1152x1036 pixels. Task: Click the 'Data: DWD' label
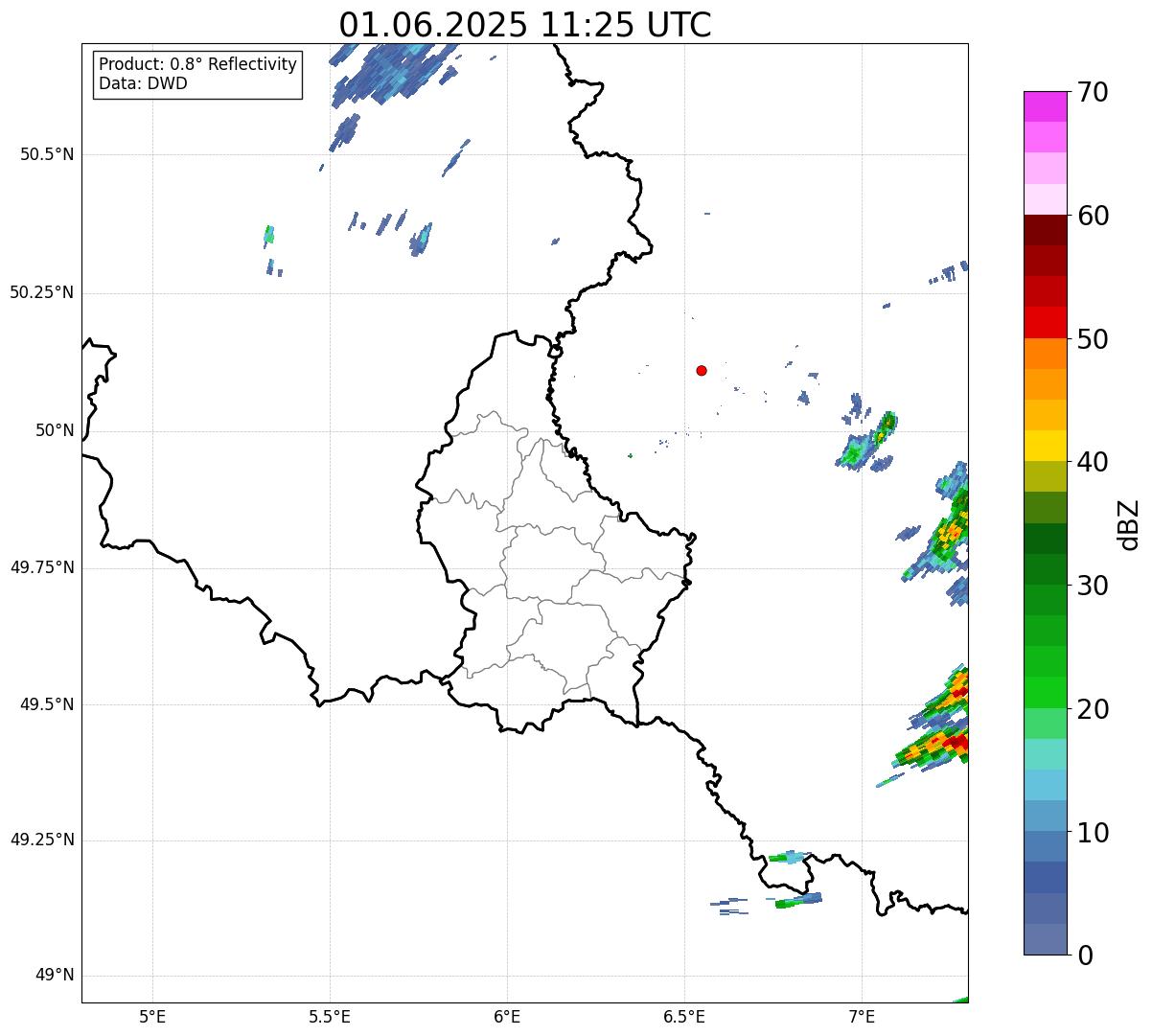pos(143,83)
